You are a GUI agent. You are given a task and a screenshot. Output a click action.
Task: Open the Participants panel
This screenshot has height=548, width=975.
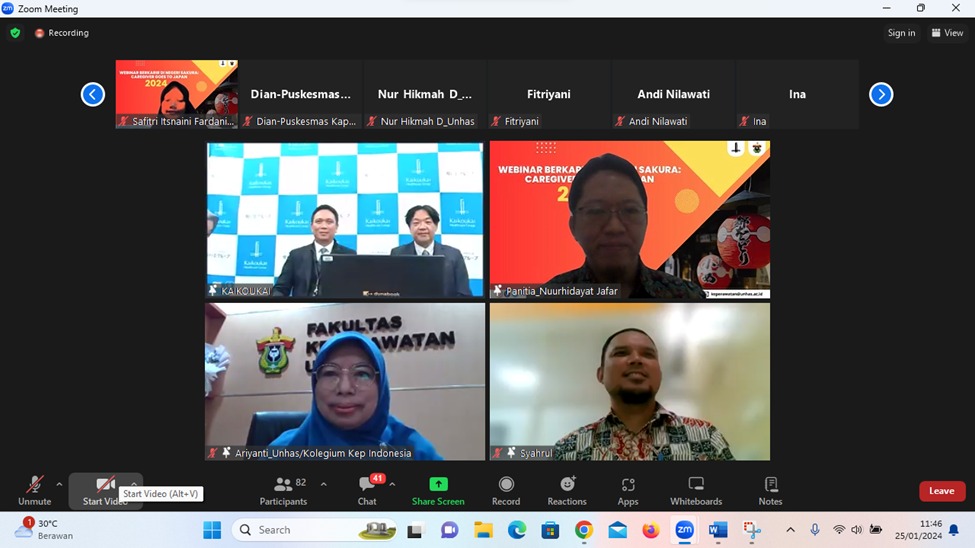coord(283,489)
